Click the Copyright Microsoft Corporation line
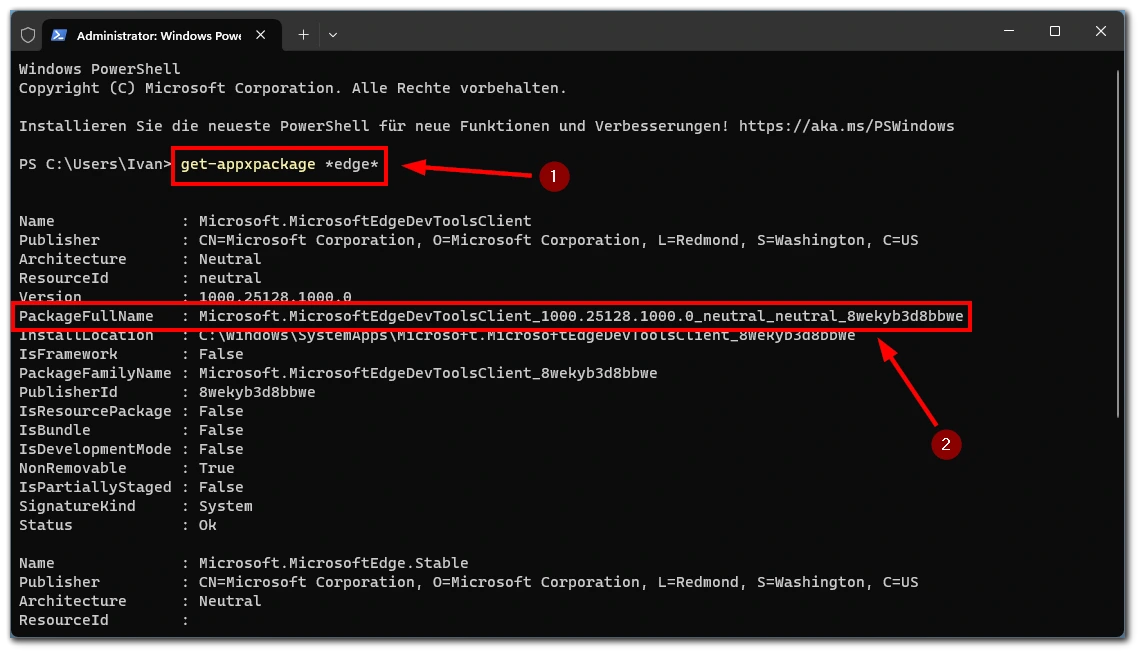 292,88
